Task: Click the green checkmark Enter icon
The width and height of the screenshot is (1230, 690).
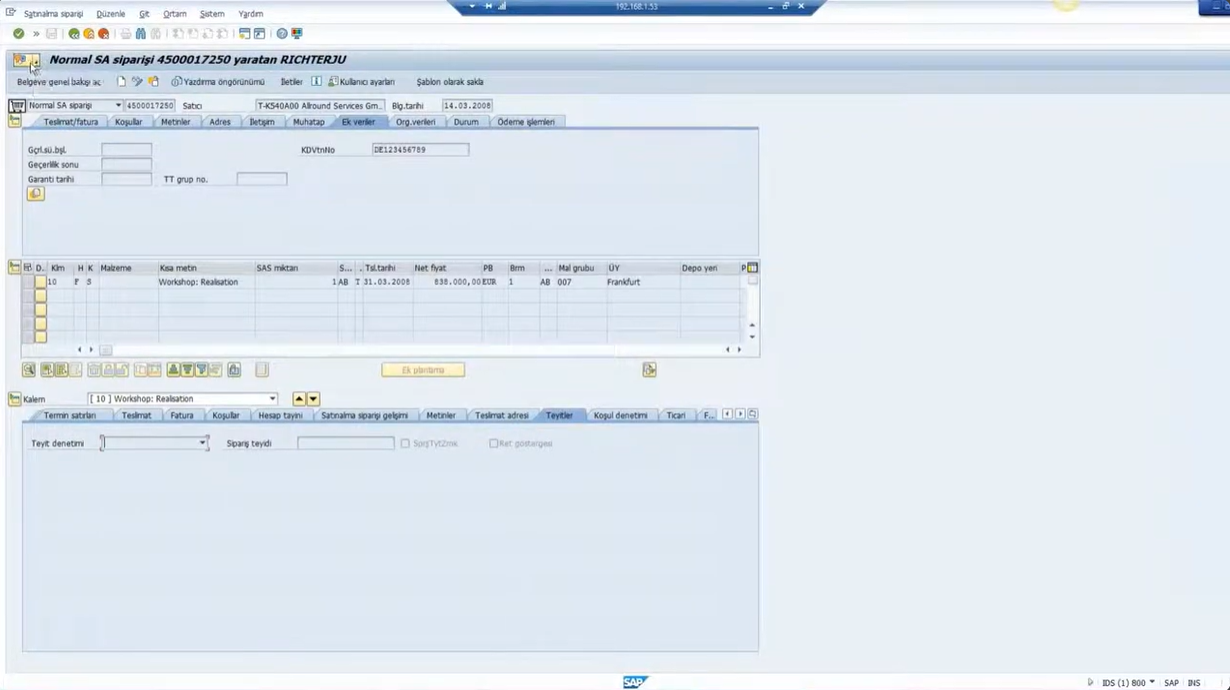Action: click(18, 34)
